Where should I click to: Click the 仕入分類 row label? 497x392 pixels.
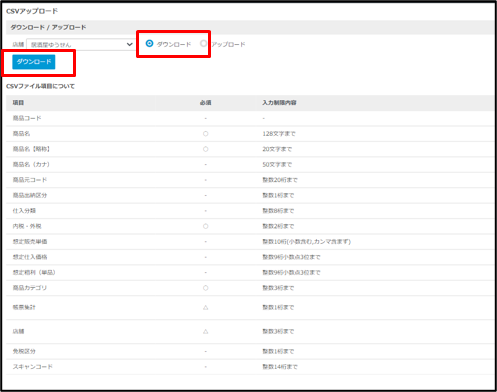click(x=24, y=211)
